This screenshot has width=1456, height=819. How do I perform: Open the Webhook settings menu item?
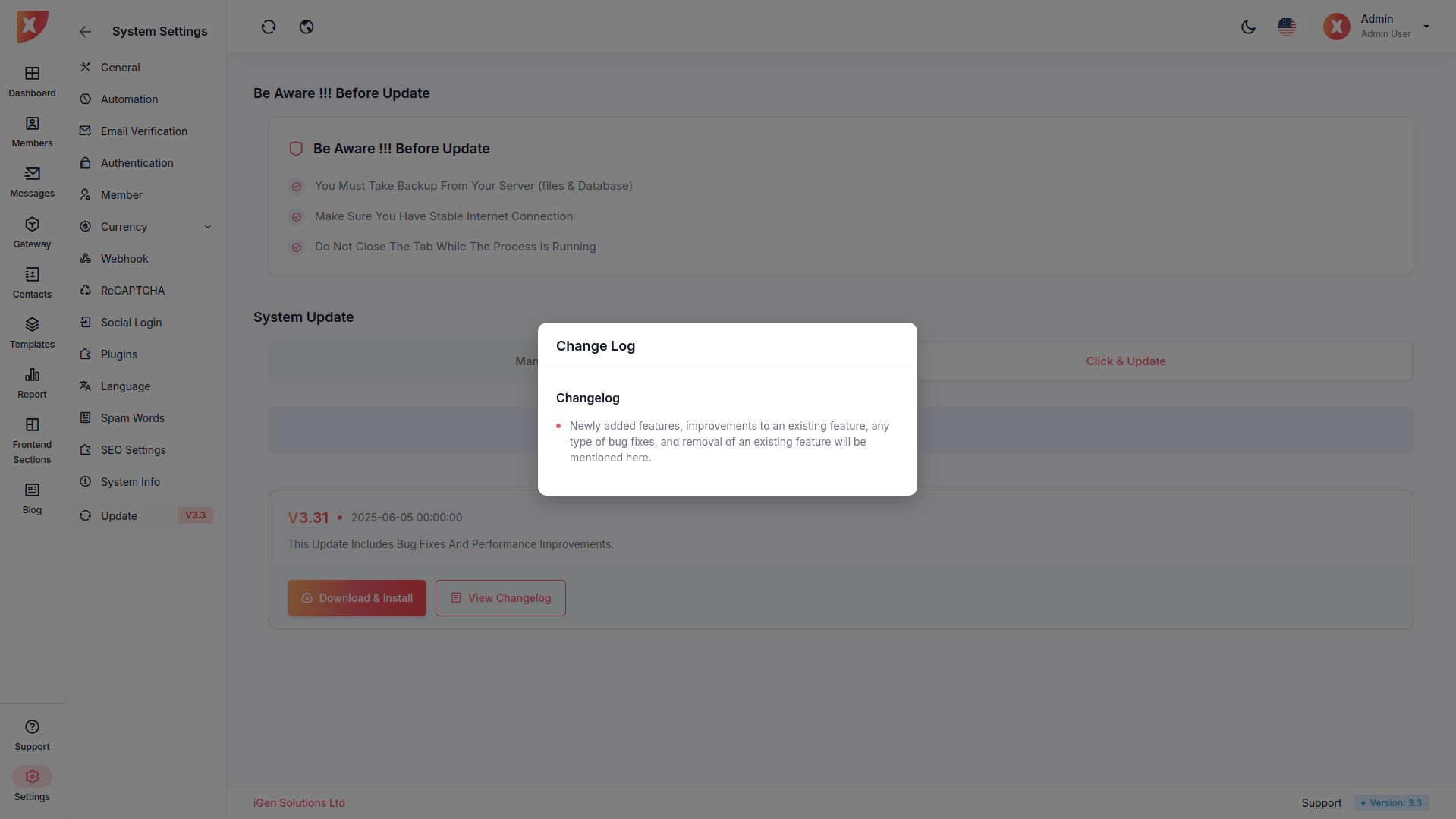point(124,259)
